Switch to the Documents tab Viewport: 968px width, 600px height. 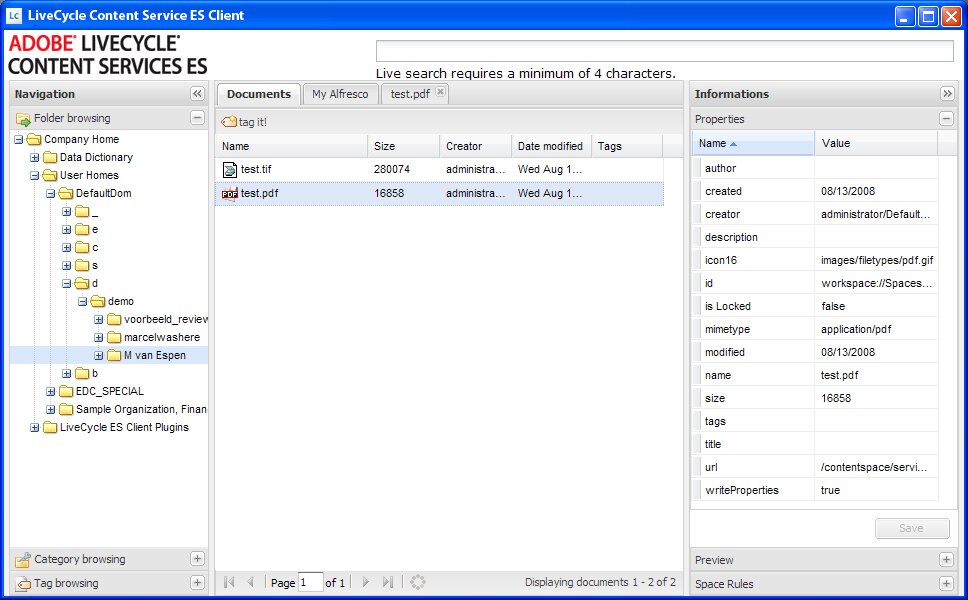[x=259, y=94]
